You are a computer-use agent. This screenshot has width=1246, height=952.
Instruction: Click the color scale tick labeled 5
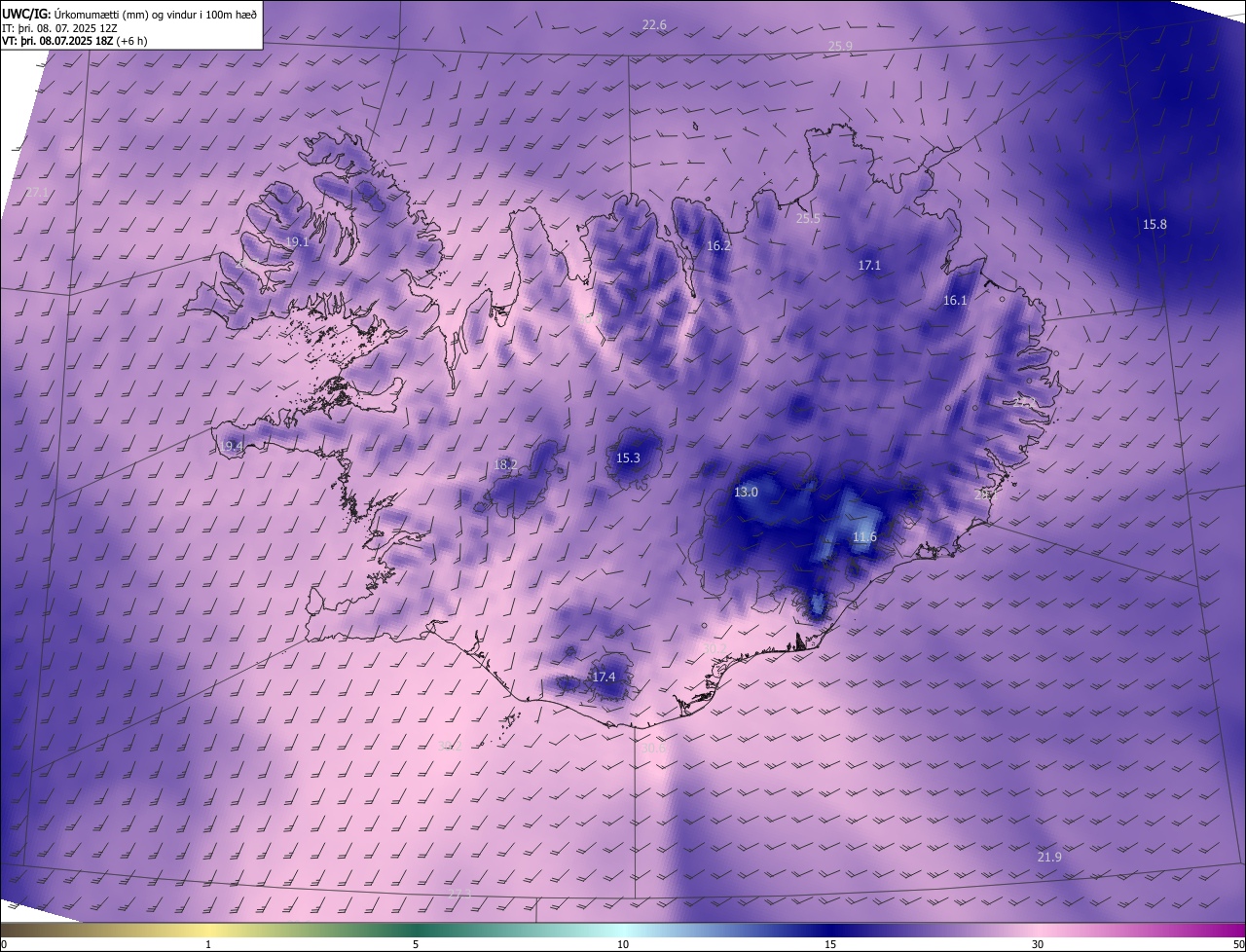(x=416, y=945)
